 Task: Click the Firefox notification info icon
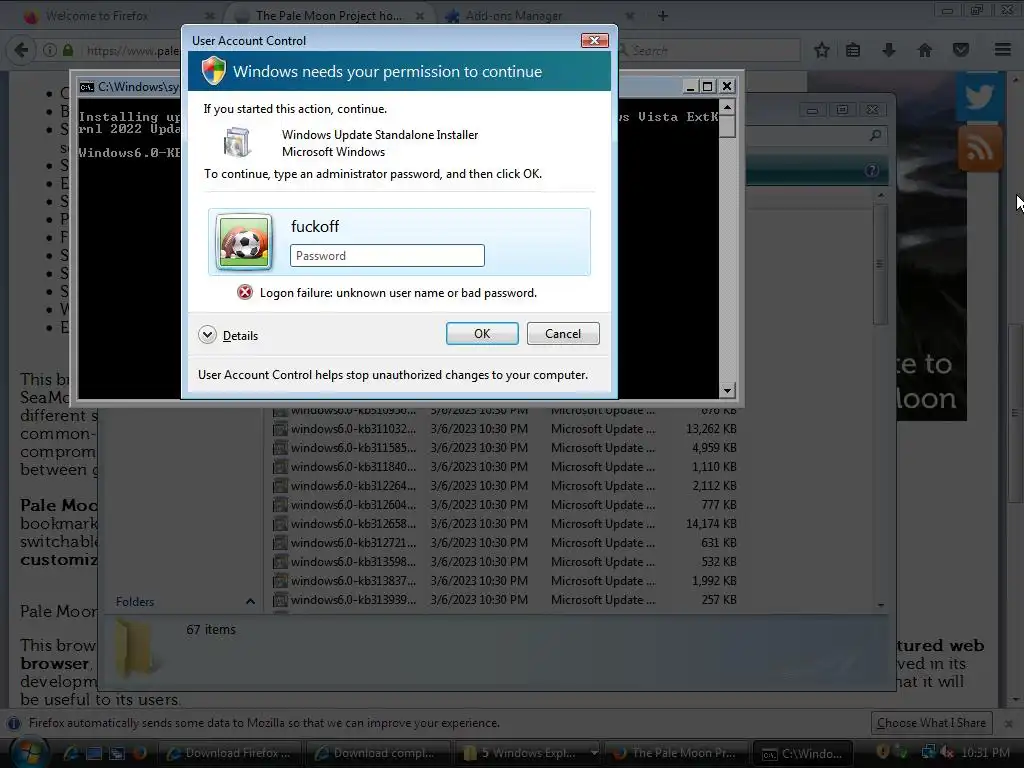(13, 723)
